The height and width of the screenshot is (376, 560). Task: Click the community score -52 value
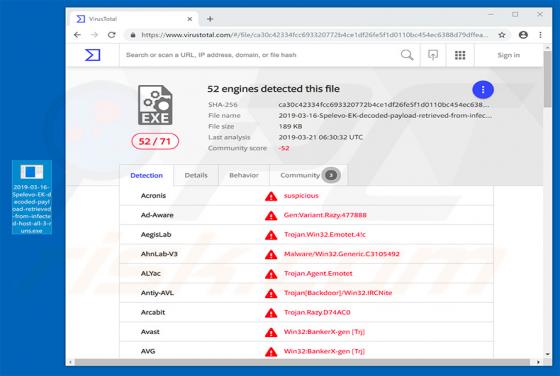pyautogui.click(x=284, y=148)
